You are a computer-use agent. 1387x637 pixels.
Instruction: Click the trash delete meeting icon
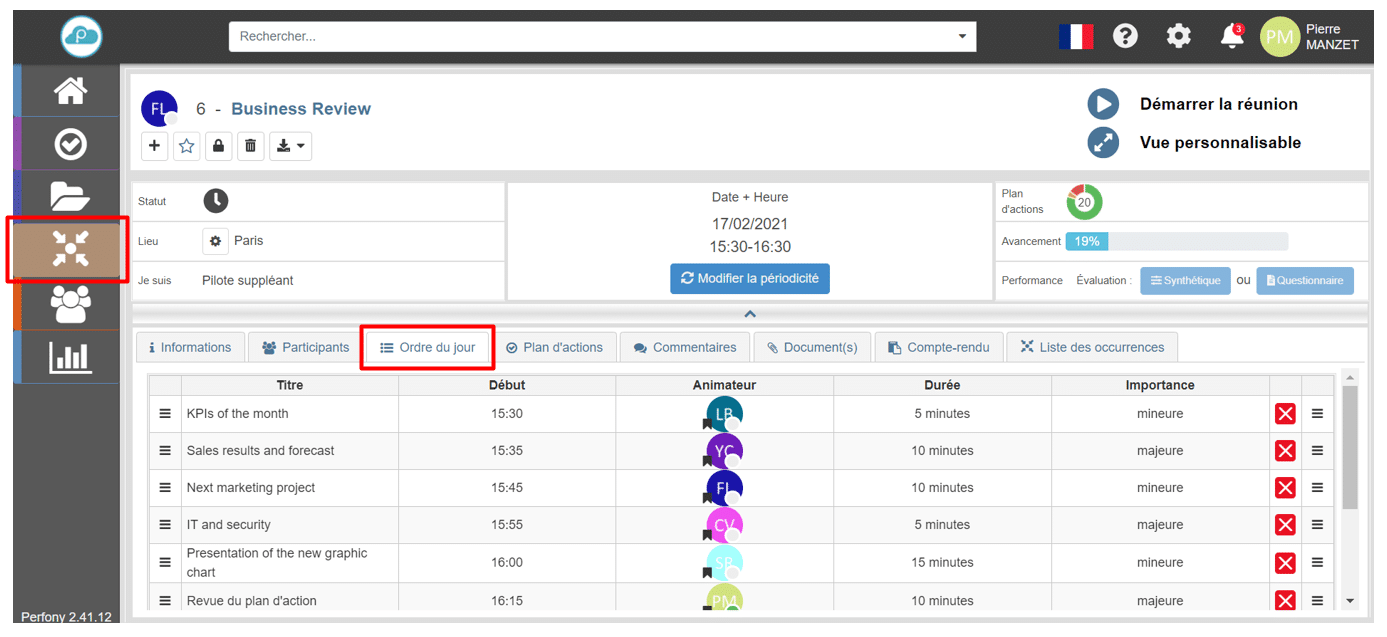click(x=250, y=146)
